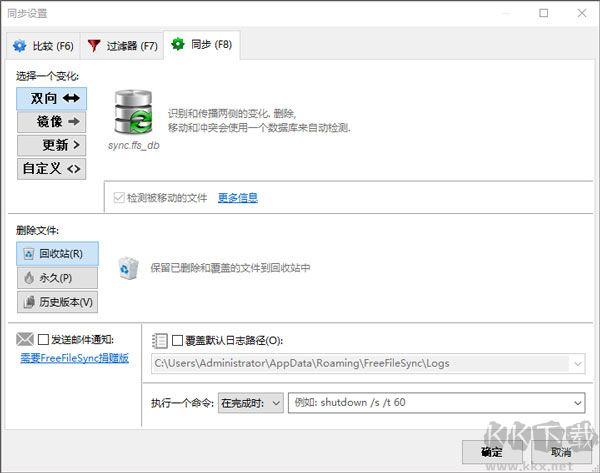
Task: Click the recycle bin icon beside description
Action: [x=128, y=268]
